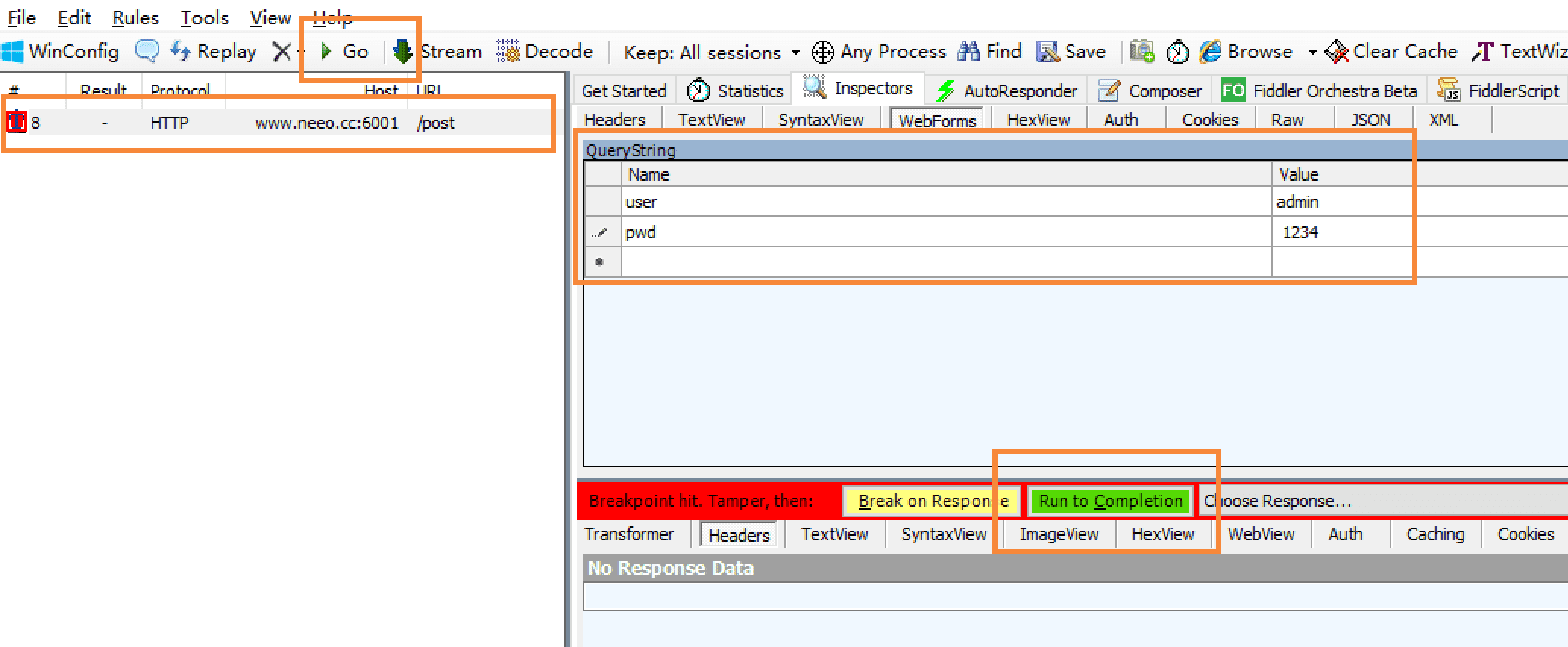Select response Headers tab
Screen dimensions: 1568x647
pos(739,535)
